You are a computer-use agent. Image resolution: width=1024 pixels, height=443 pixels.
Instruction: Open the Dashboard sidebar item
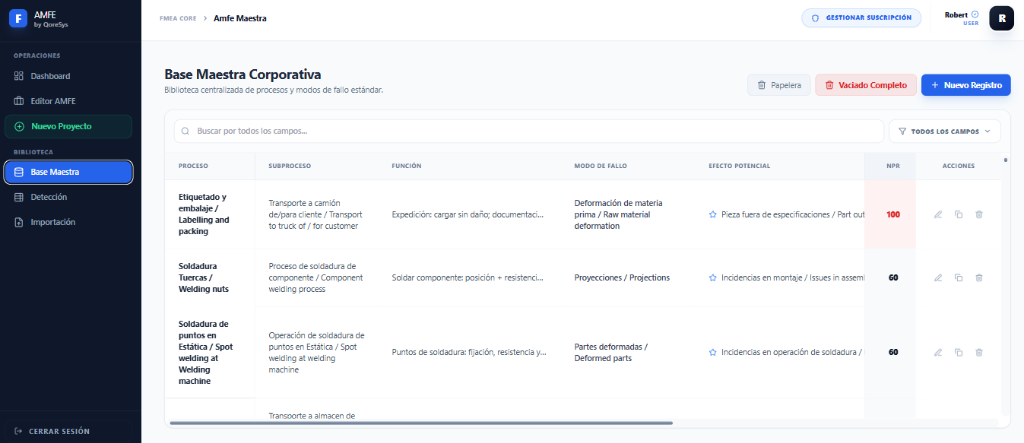[x=68, y=76]
